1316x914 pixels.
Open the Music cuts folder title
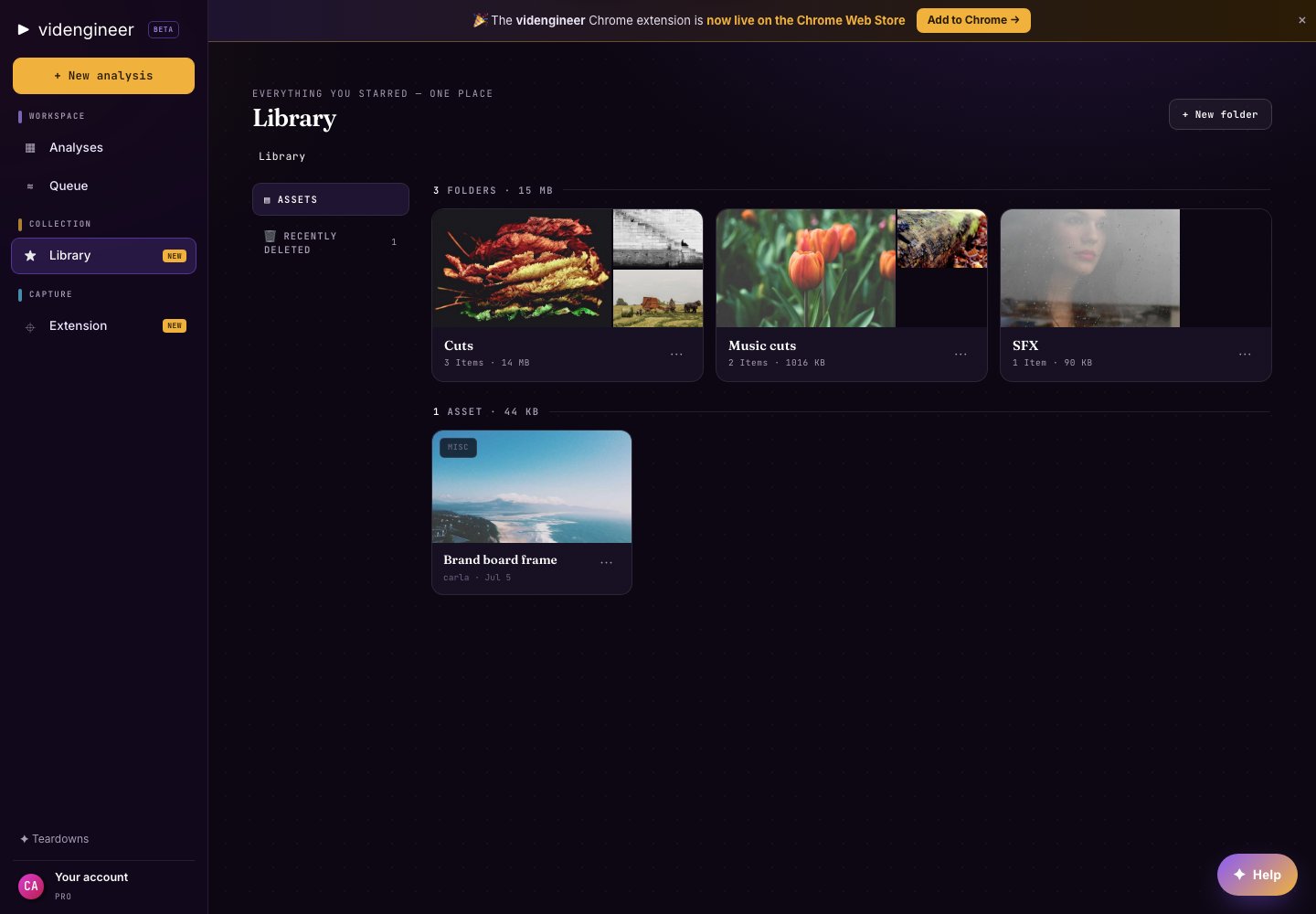coord(762,345)
